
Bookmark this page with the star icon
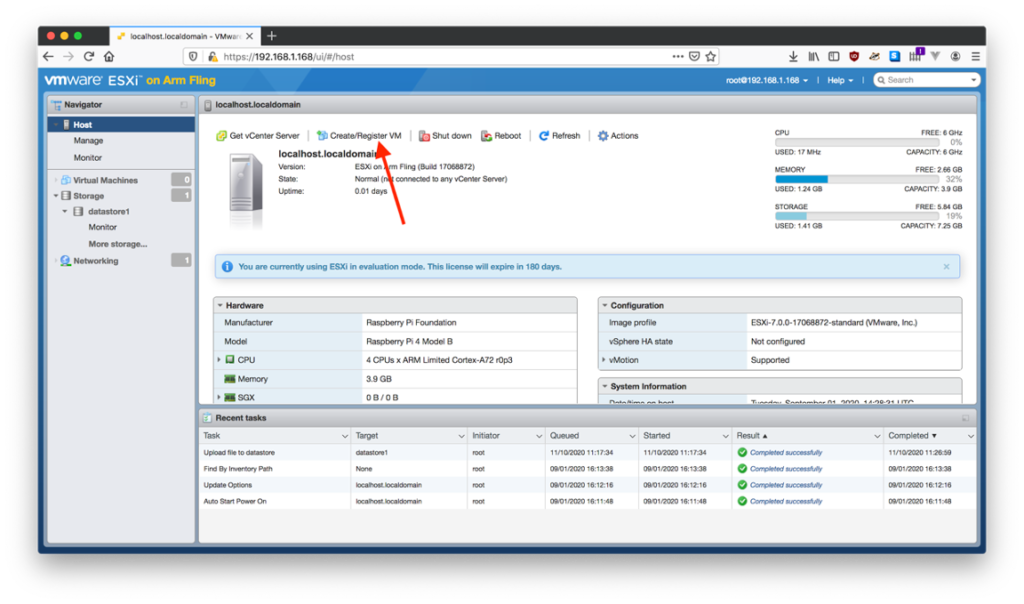click(x=711, y=57)
